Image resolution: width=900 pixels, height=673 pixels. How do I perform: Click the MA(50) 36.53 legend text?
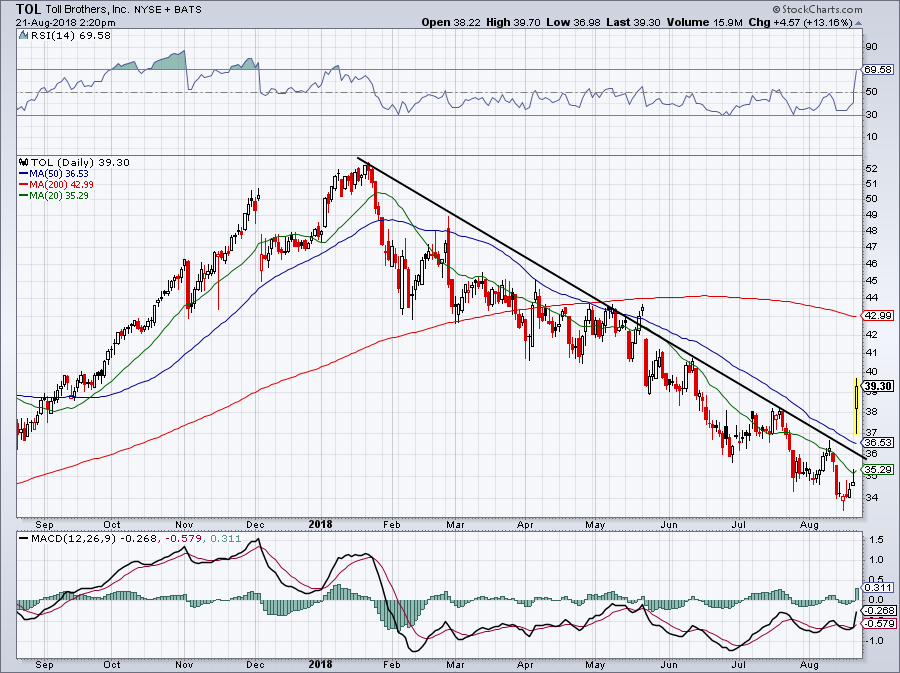[x=59, y=173]
